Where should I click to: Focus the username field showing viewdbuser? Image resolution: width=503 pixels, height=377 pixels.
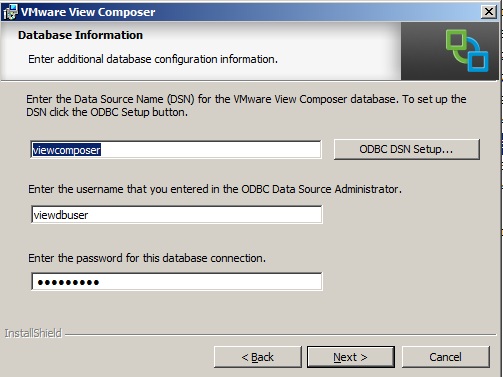pyautogui.click(x=177, y=215)
